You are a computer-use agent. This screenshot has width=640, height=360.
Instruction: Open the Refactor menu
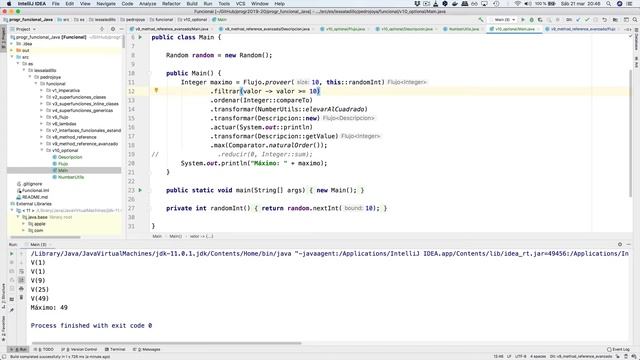(x=171, y=4)
